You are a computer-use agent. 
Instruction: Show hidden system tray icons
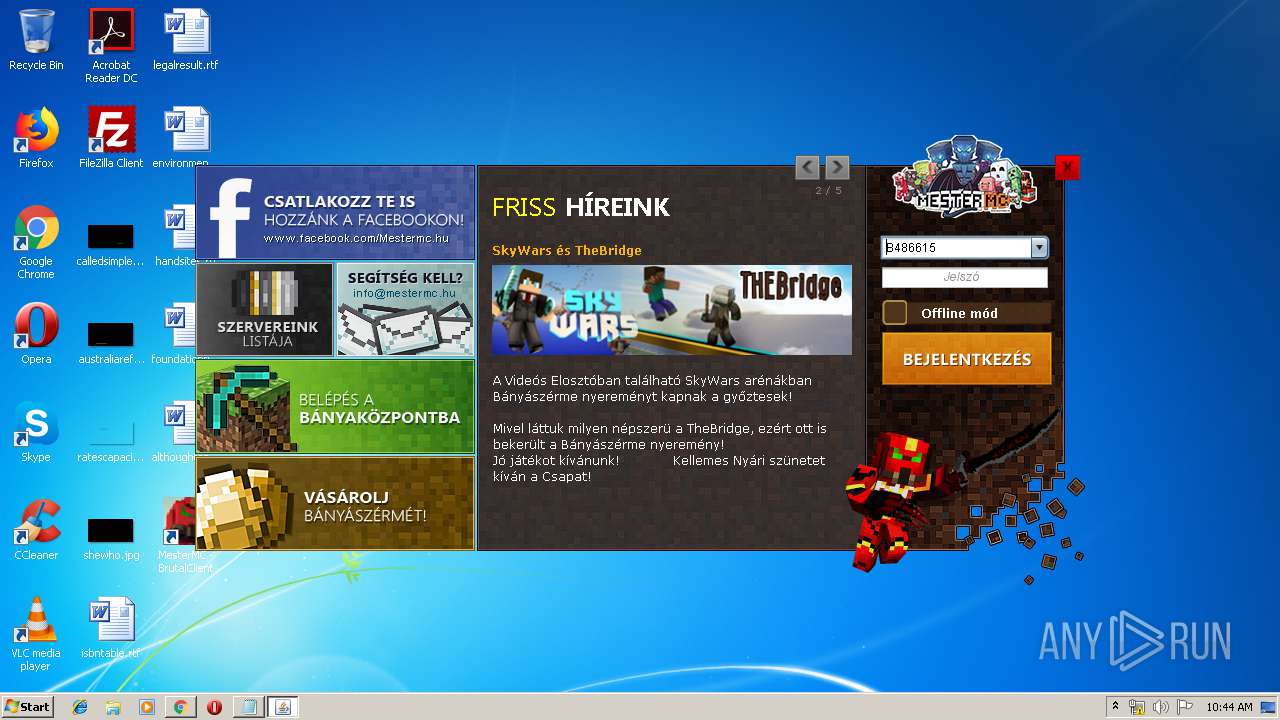[x=1115, y=707]
